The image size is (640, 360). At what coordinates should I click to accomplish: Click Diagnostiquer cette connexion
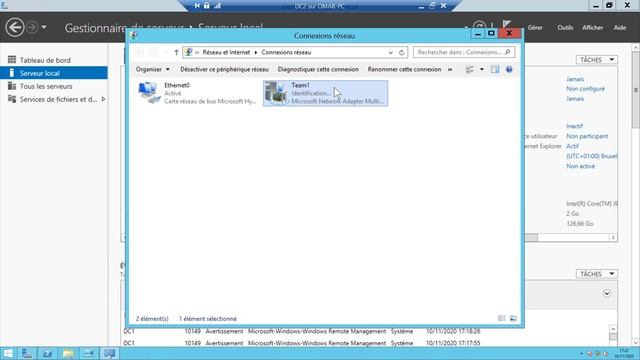click(318, 69)
